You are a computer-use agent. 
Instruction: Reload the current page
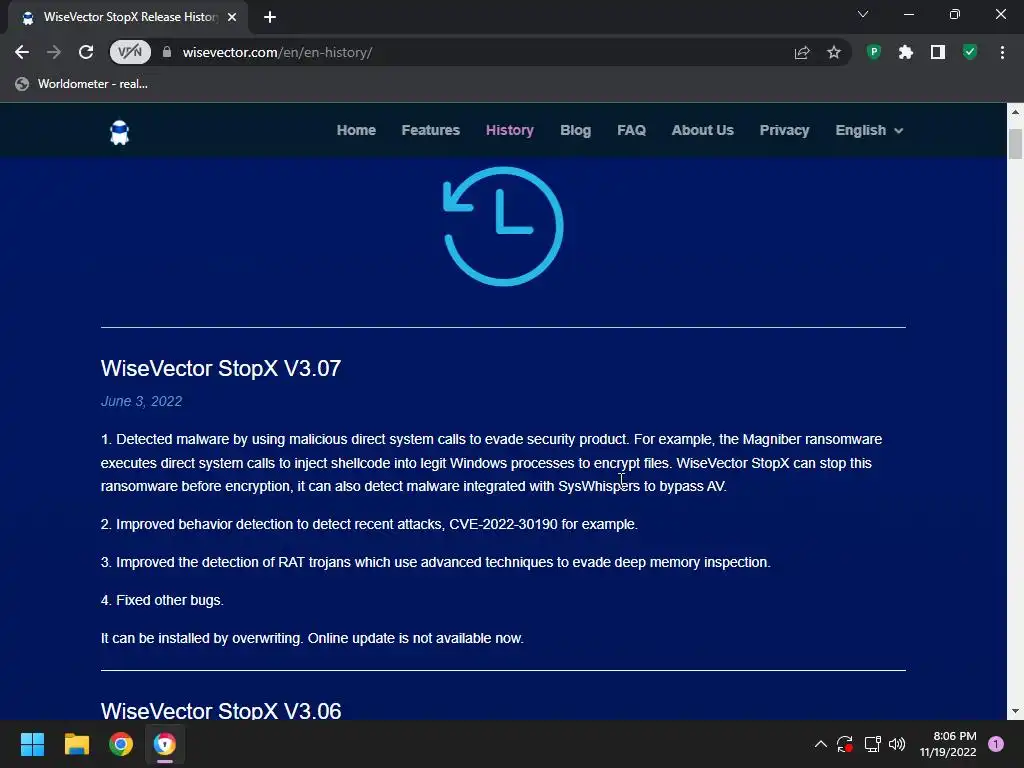coord(86,52)
